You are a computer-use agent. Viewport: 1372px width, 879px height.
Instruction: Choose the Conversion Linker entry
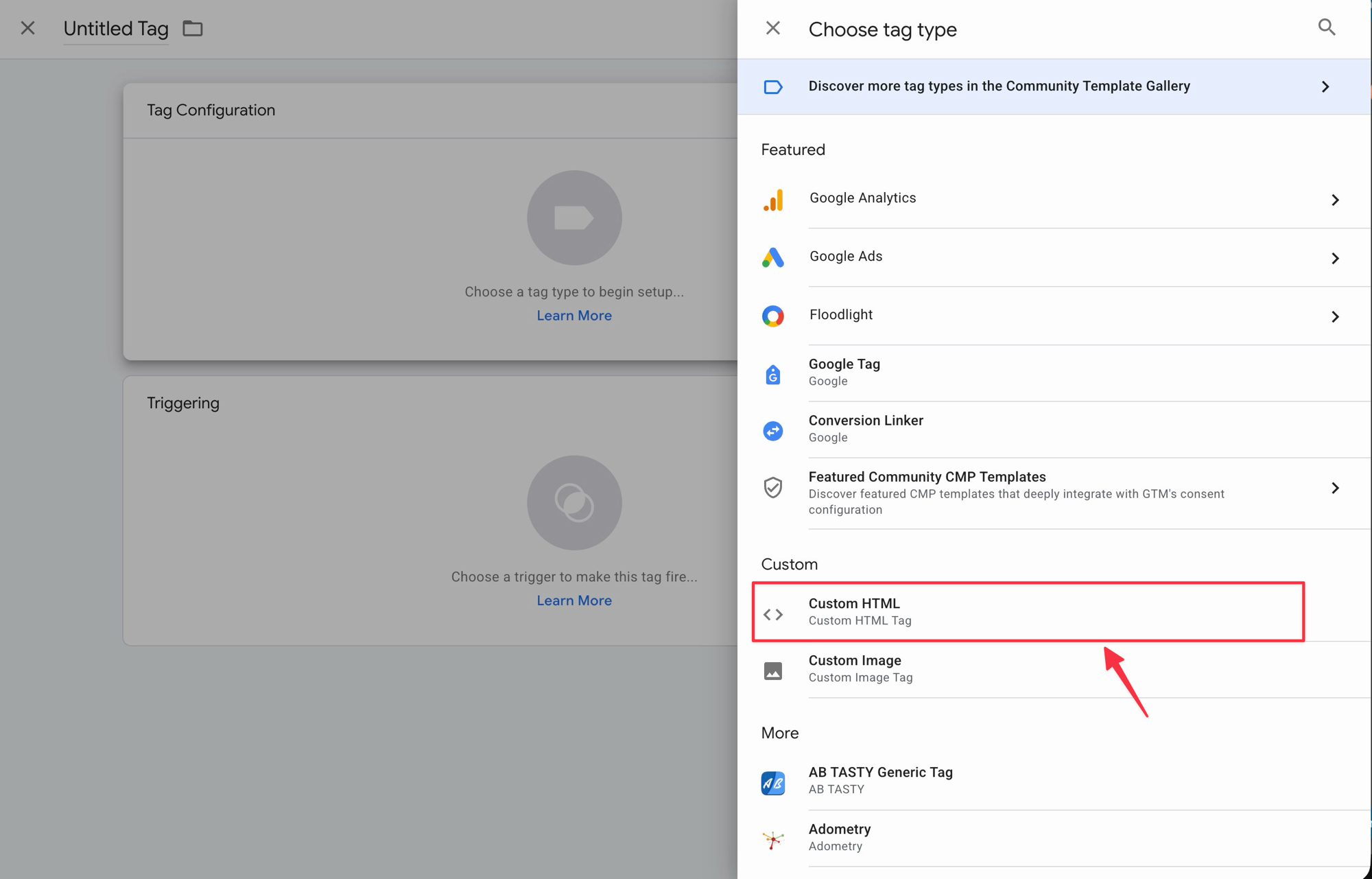click(1054, 430)
